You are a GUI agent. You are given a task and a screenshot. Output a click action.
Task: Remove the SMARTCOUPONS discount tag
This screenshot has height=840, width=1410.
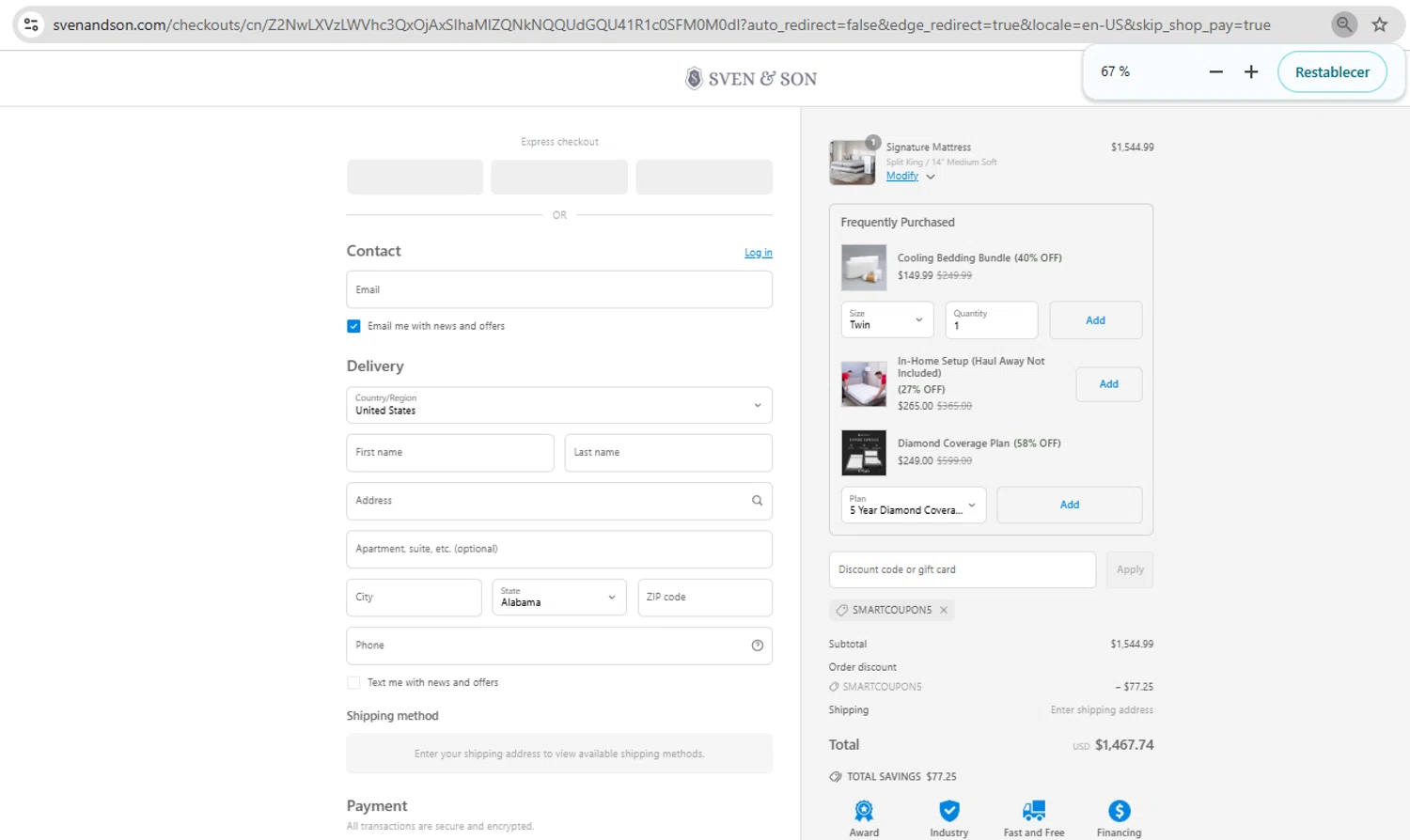pyautogui.click(x=944, y=610)
